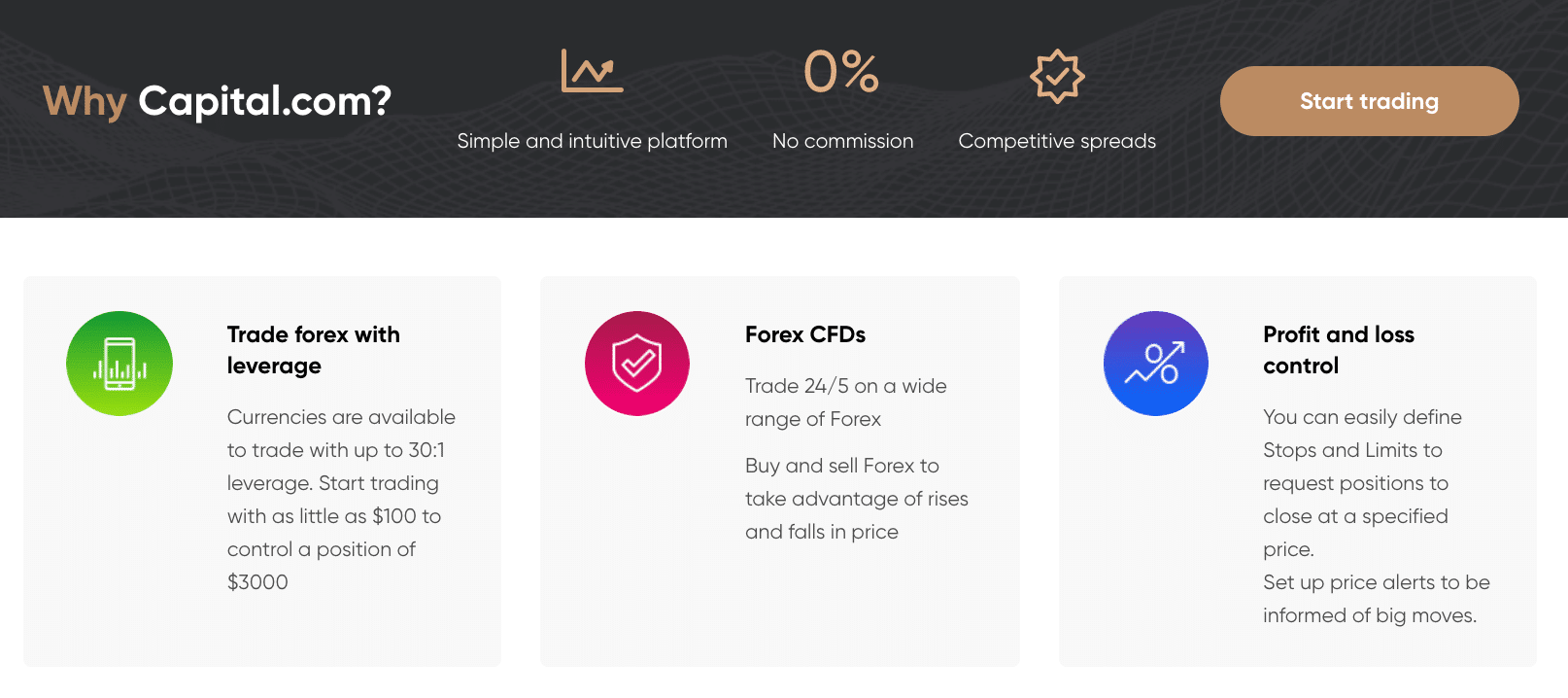The image size is (1568, 698).
Task: Select the '0%' no commission graphic
Action: point(841,72)
